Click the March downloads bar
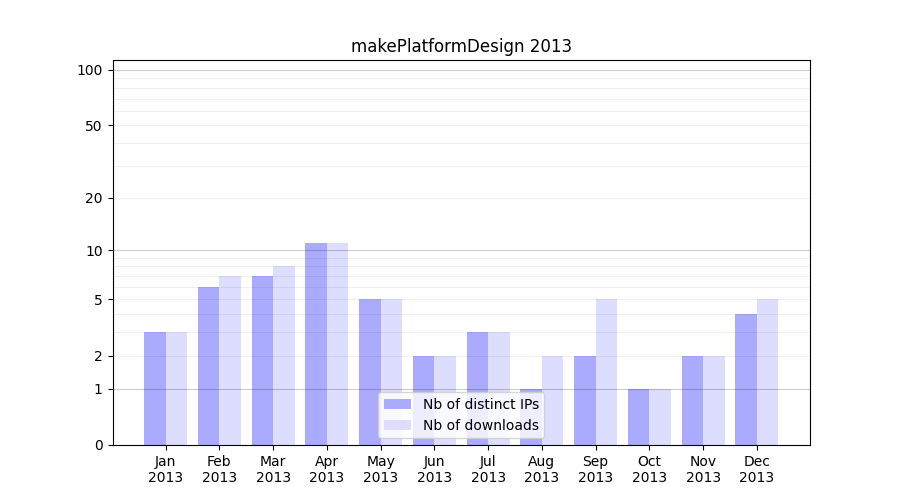Image resolution: width=900 pixels, height=500 pixels. (x=284, y=355)
